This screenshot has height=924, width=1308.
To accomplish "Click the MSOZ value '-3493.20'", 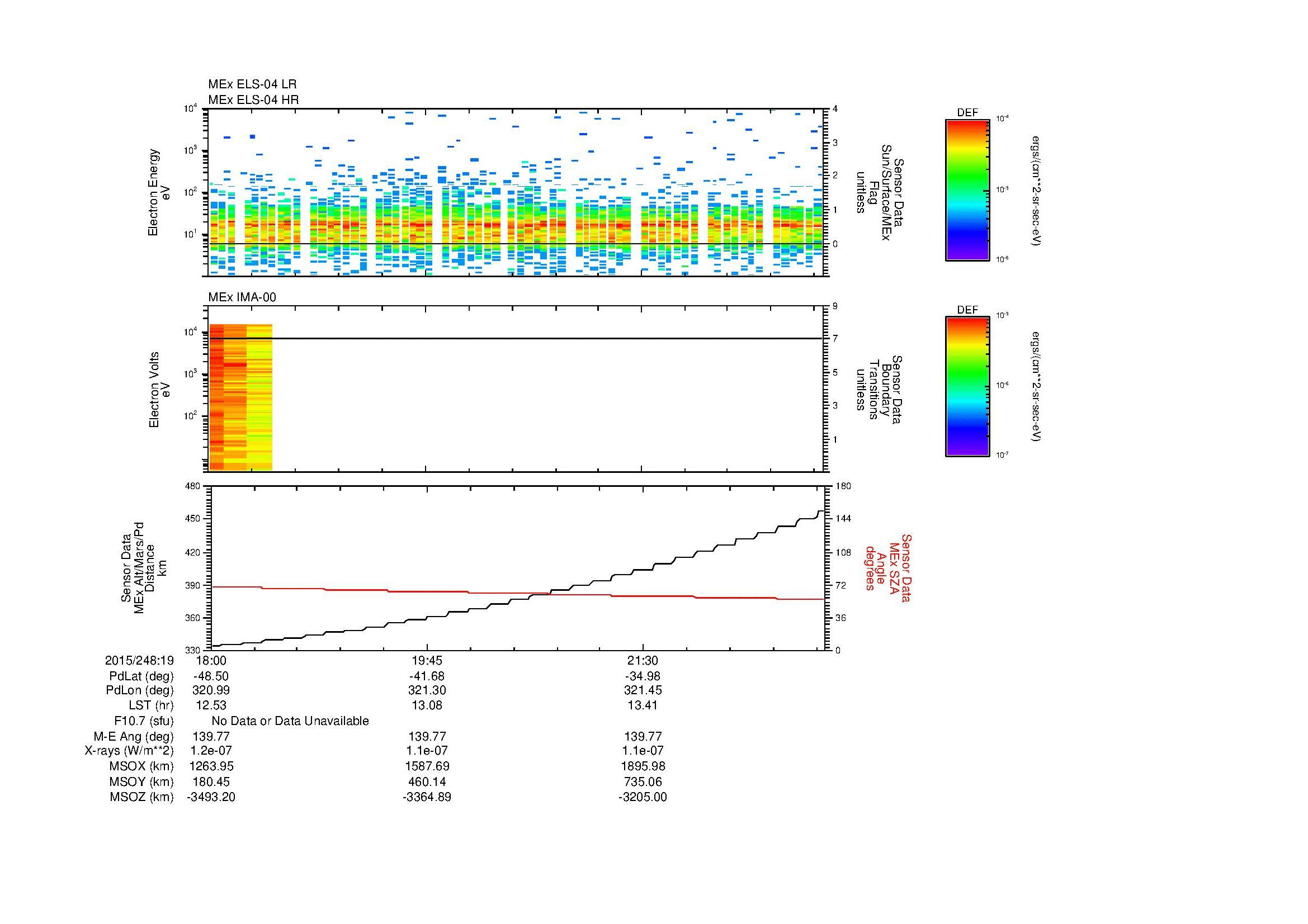I will tap(211, 797).
